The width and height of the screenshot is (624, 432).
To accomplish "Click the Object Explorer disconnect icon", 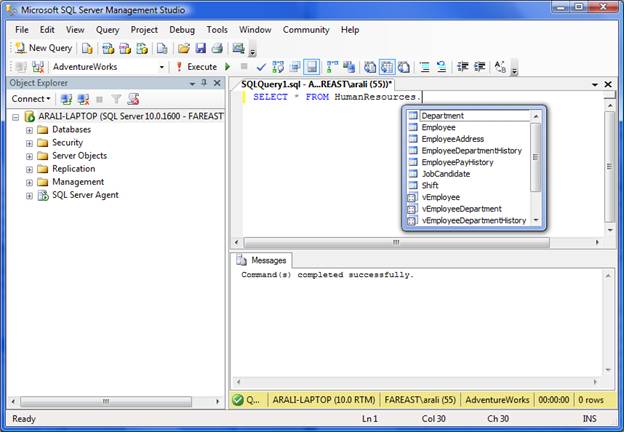I will tap(83, 99).
